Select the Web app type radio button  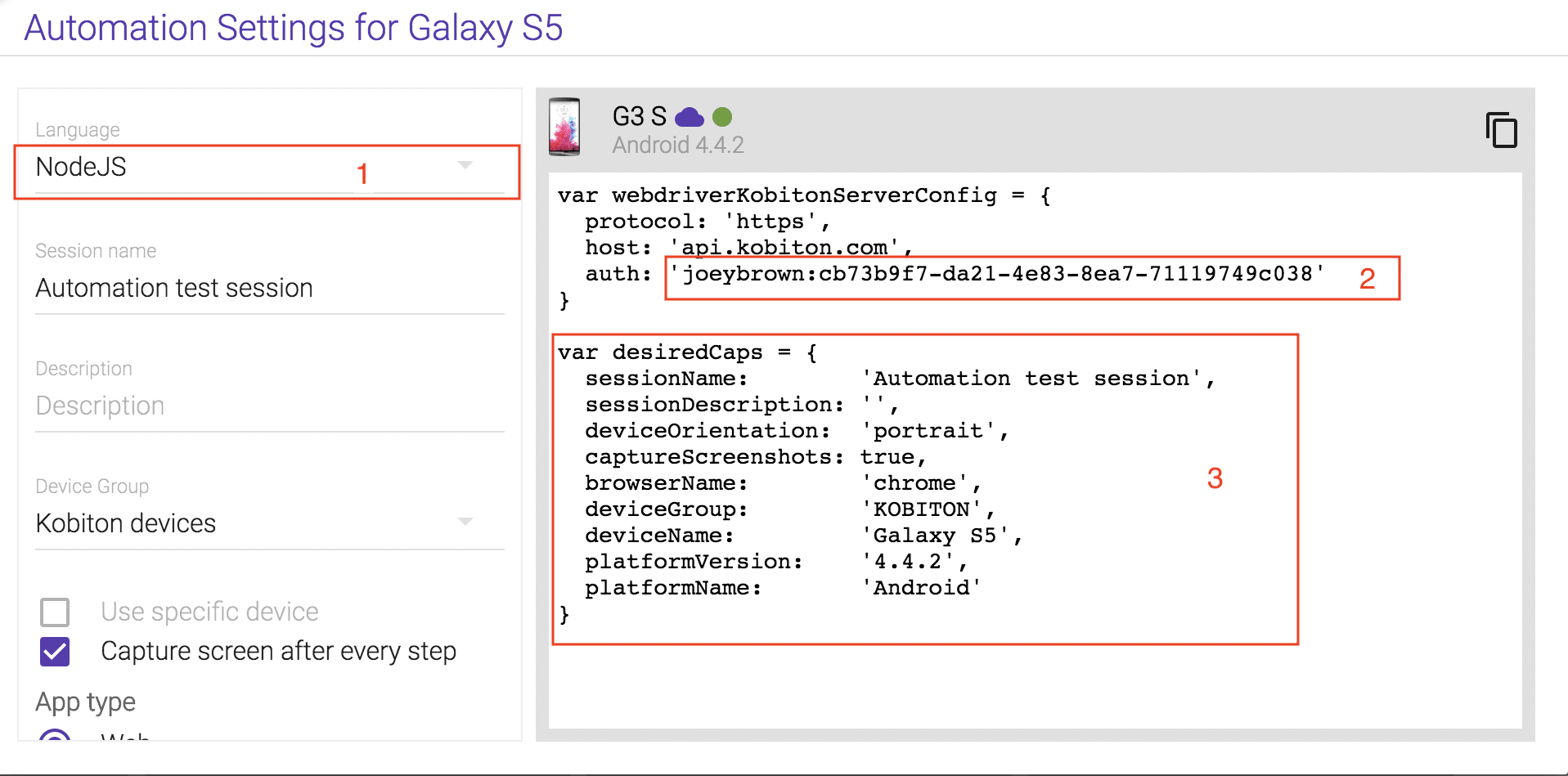click(55, 738)
